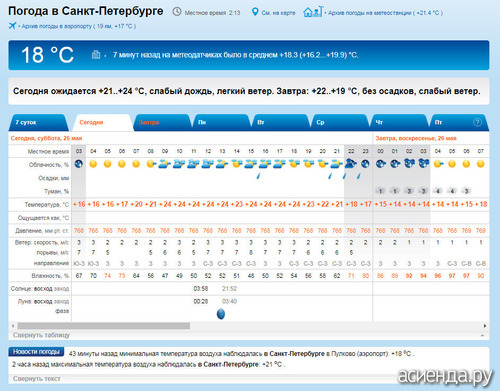
Task: Click the scrollbar right arrow
Action: pyautogui.click(x=485, y=326)
